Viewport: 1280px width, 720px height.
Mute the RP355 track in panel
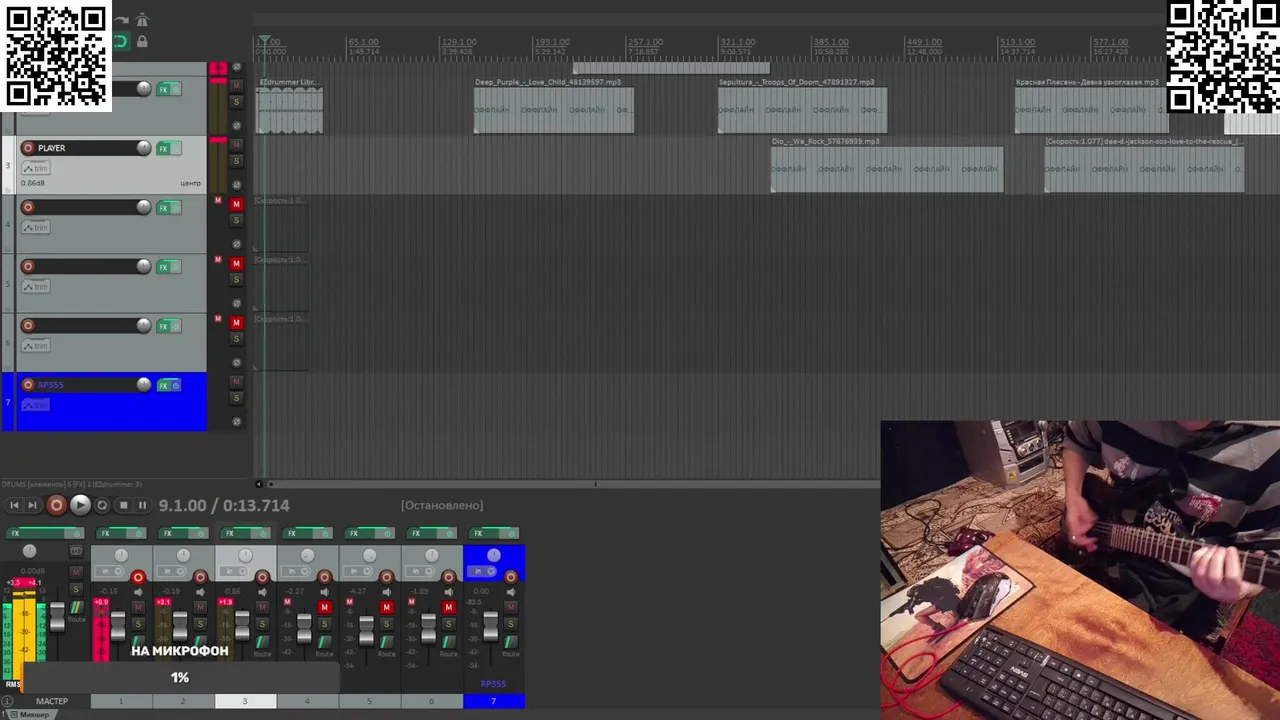coord(237,381)
